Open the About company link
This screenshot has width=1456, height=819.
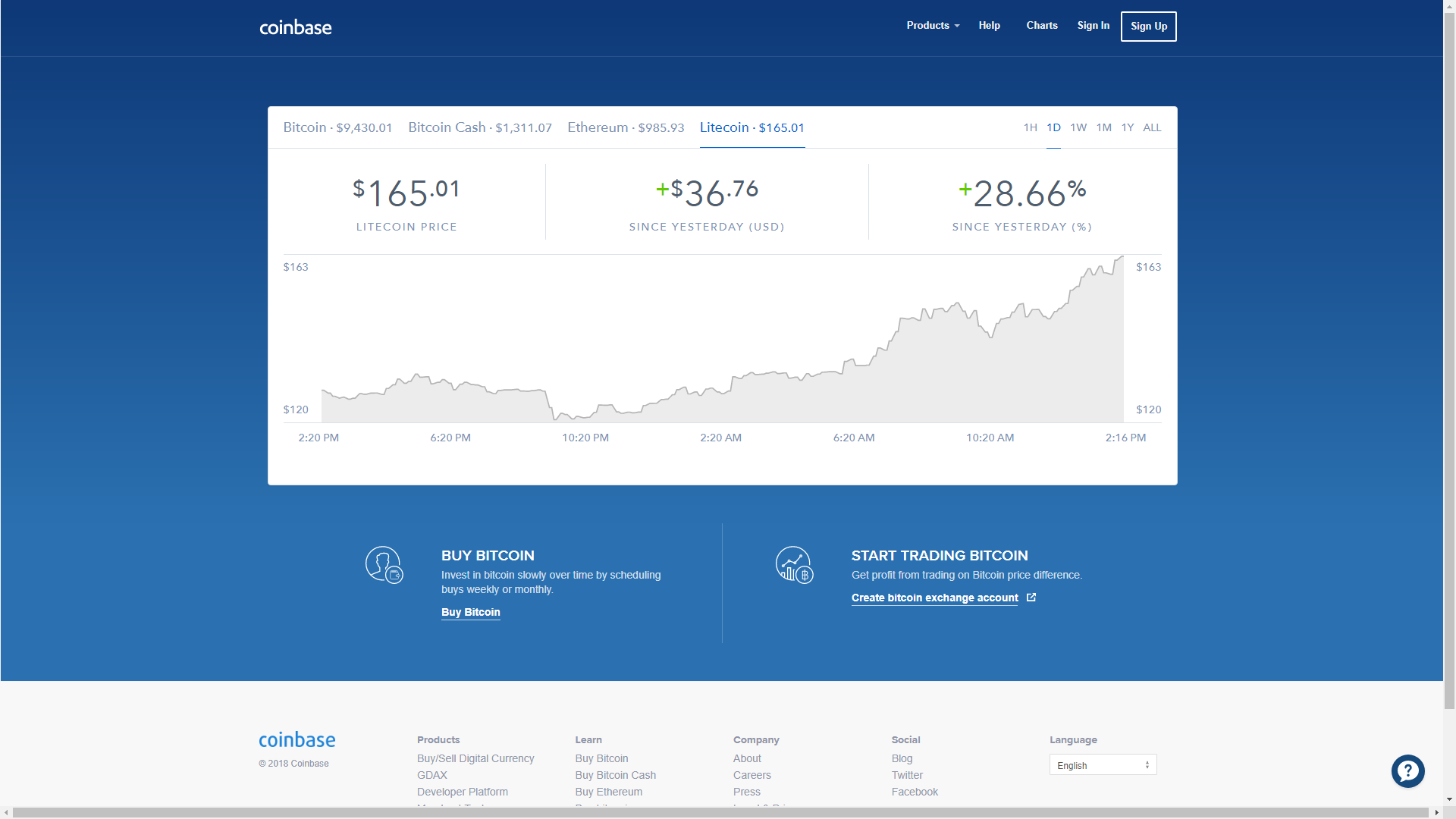coord(747,758)
